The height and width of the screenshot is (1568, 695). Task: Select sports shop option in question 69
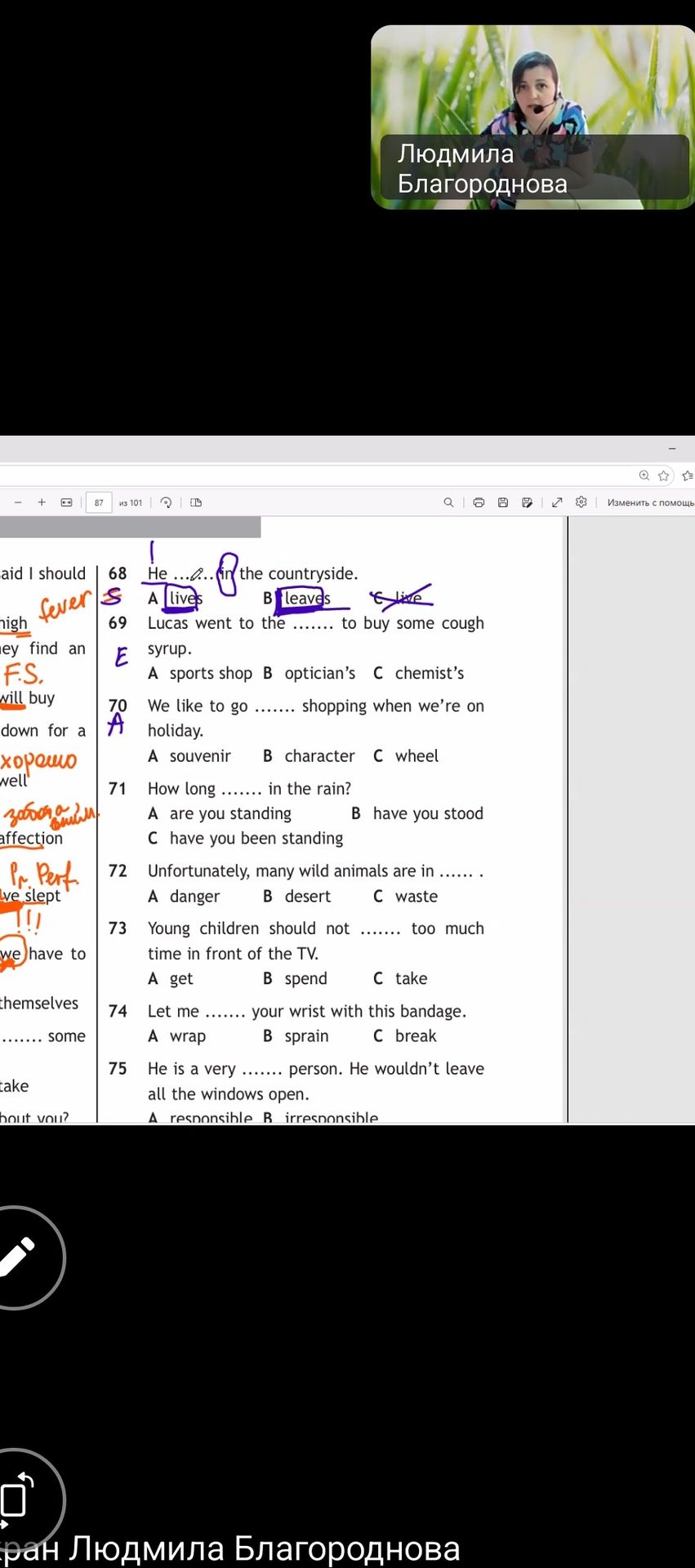click(200, 673)
